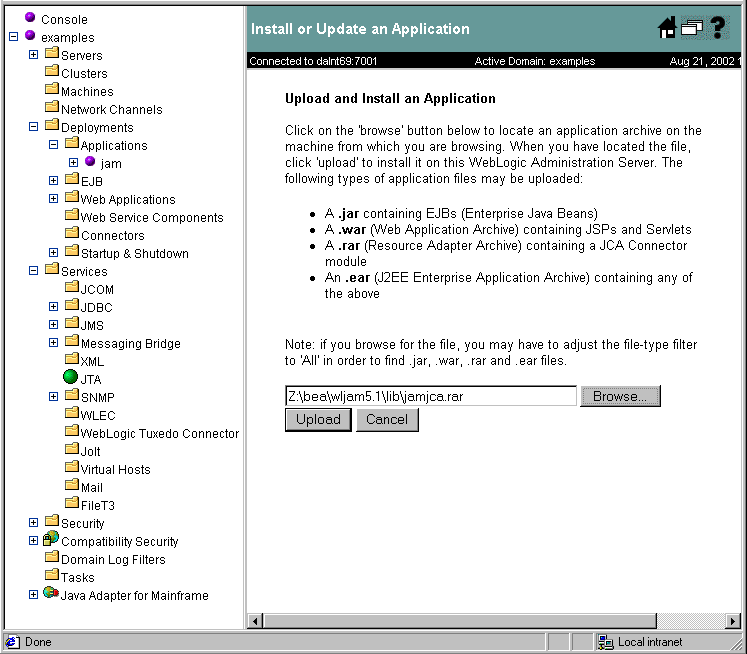The width and height of the screenshot is (747, 654).
Task: Expand the Startup & Shutdown node
Action: click(53, 252)
